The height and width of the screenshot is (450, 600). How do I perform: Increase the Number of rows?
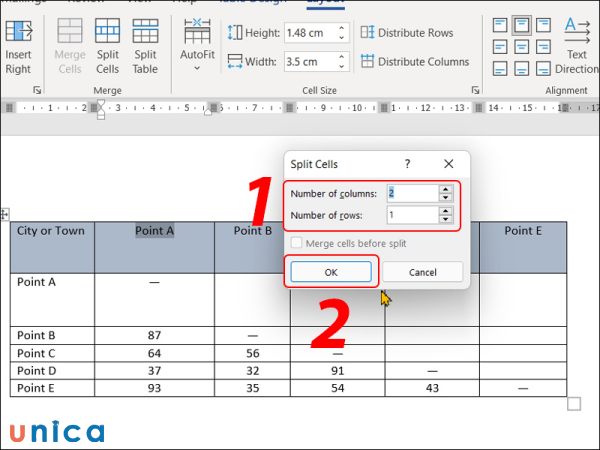pos(445,211)
